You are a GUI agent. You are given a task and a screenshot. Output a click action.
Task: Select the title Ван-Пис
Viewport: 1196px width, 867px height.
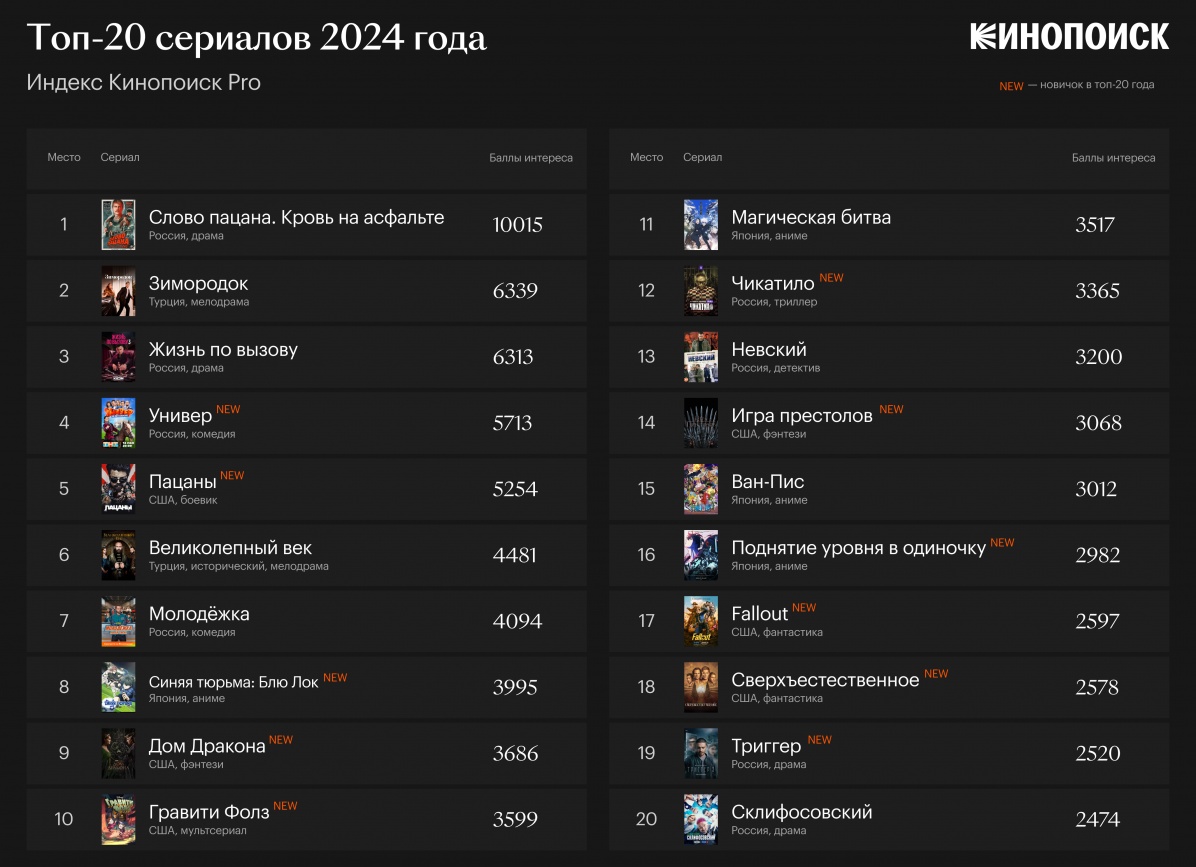click(x=767, y=481)
